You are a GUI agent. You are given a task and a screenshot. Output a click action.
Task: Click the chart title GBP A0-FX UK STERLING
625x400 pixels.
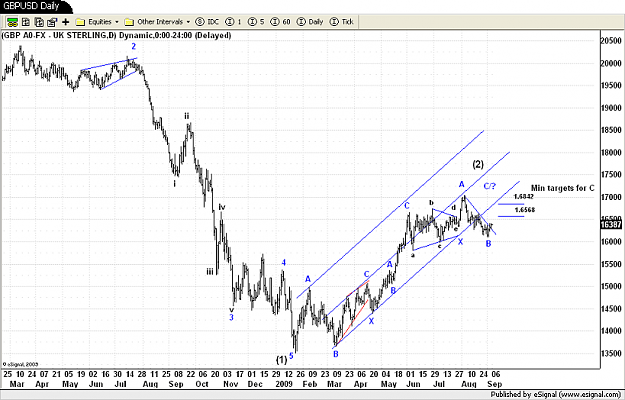pos(116,35)
